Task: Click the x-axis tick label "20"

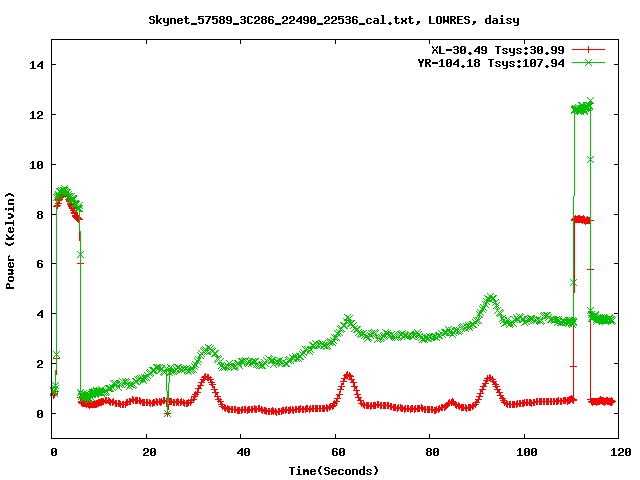Action: pos(149,452)
